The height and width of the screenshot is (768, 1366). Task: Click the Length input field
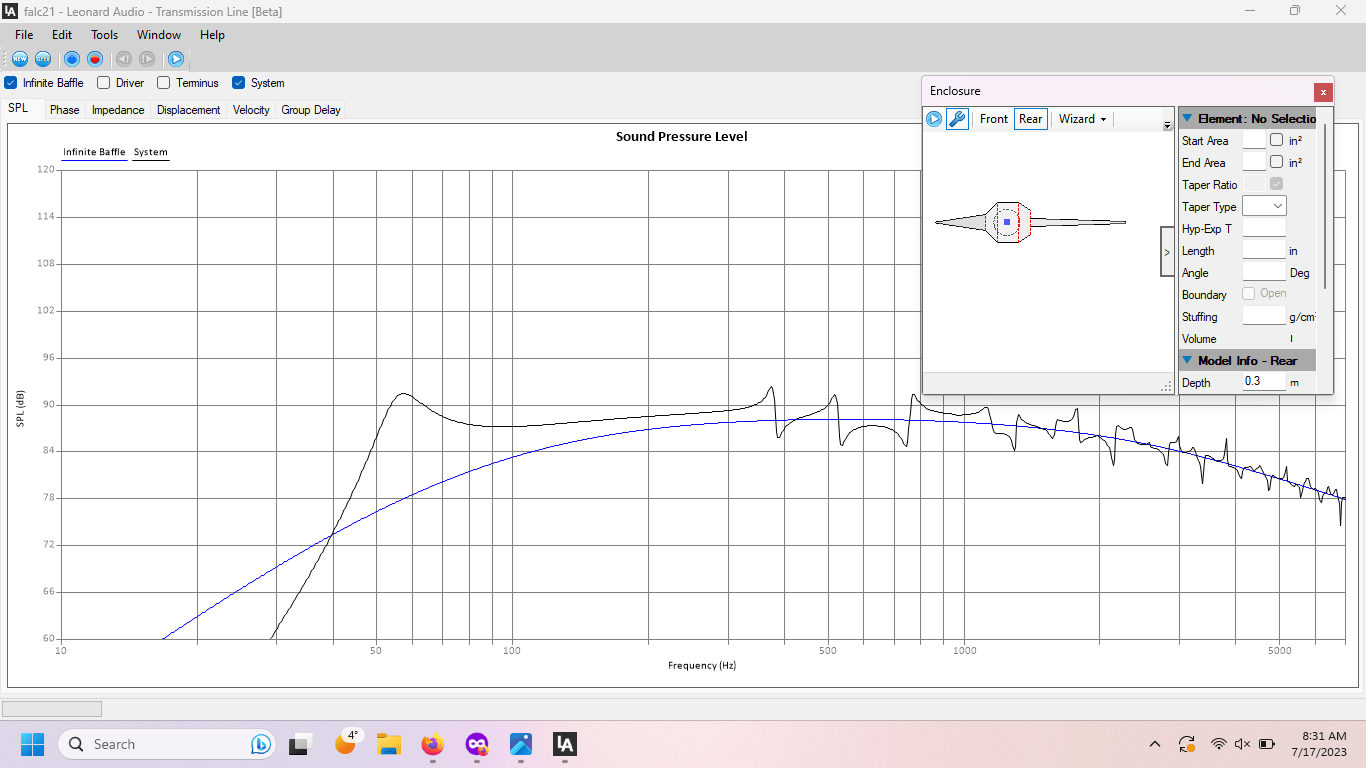point(1264,250)
